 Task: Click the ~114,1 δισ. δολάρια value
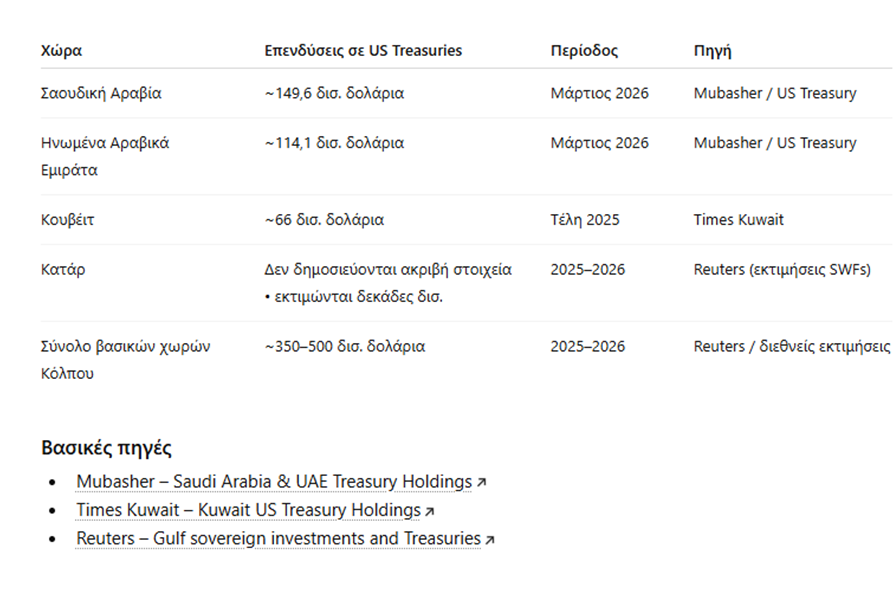334,143
